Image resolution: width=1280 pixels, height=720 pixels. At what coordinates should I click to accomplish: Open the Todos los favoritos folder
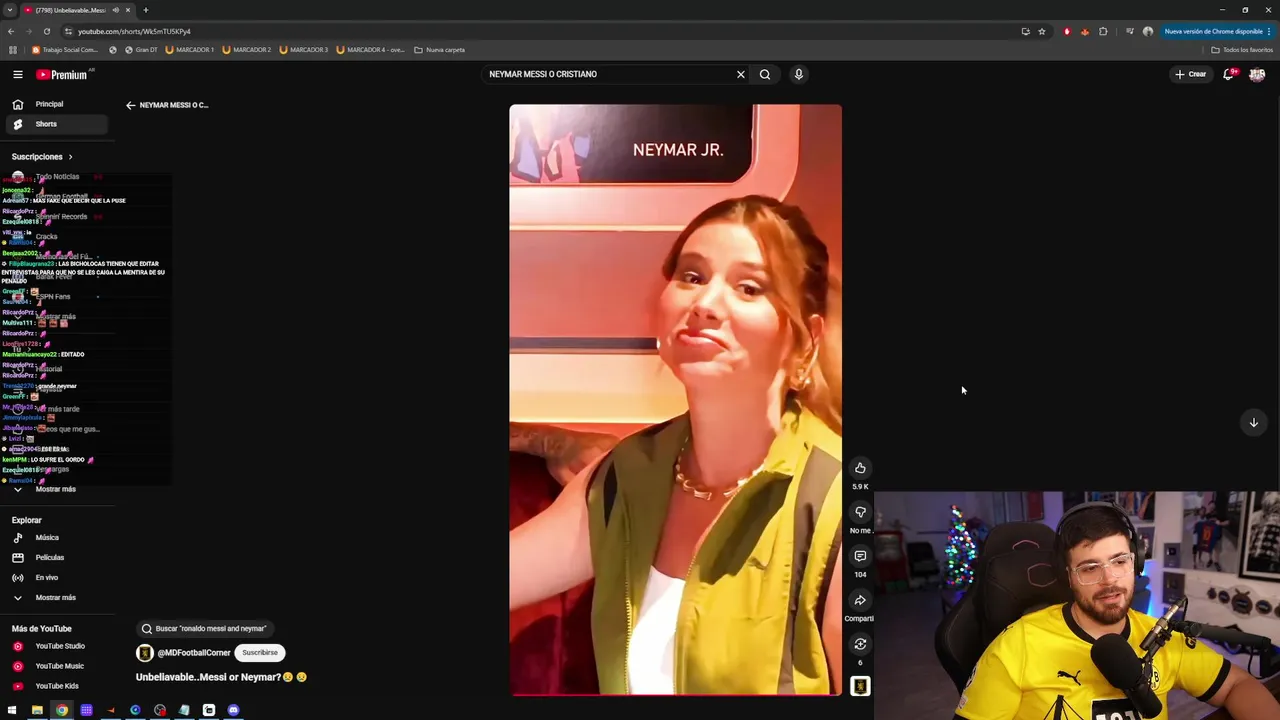(x=1242, y=50)
